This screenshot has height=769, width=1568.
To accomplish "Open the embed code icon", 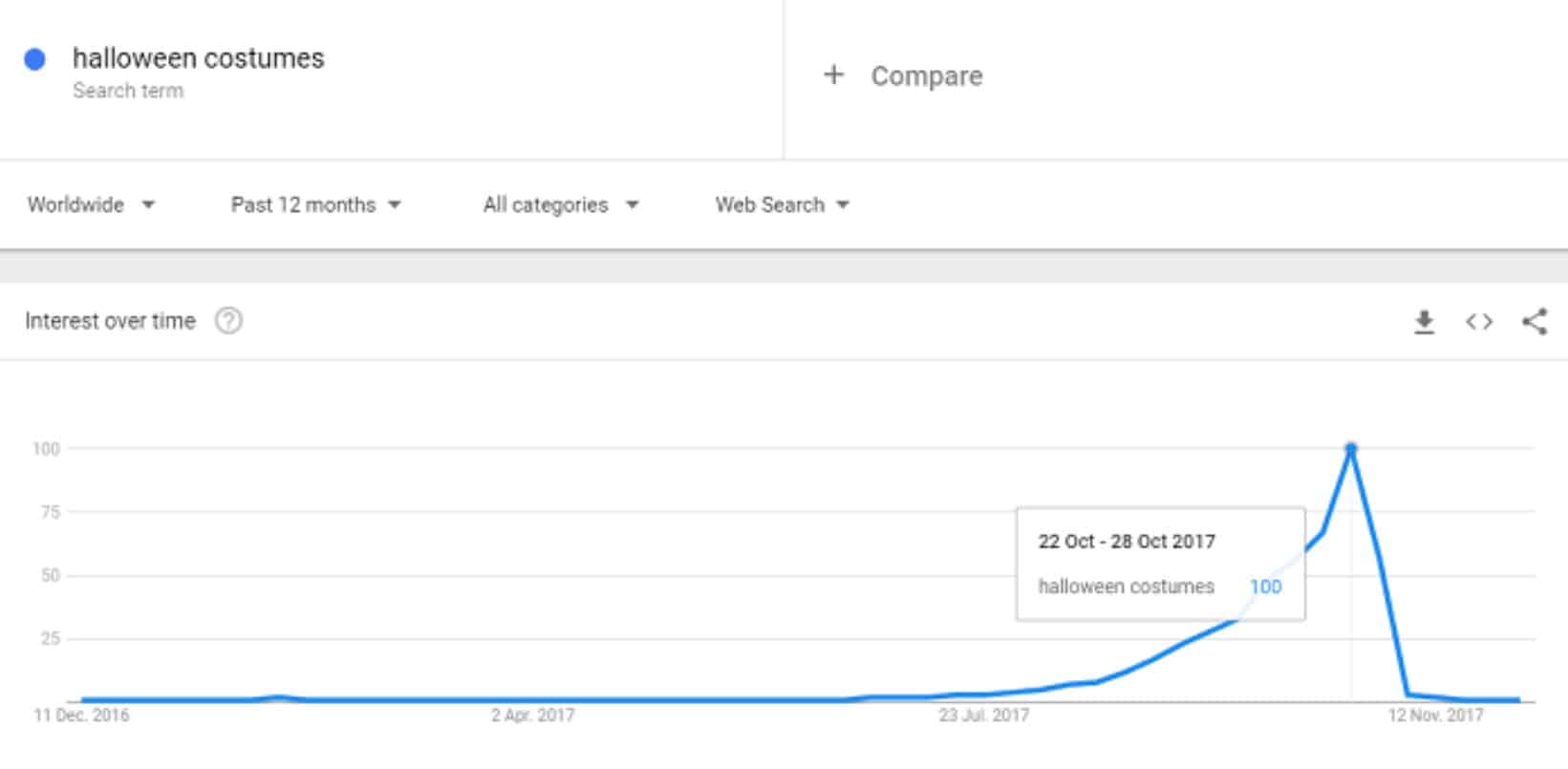I will click(x=1479, y=322).
